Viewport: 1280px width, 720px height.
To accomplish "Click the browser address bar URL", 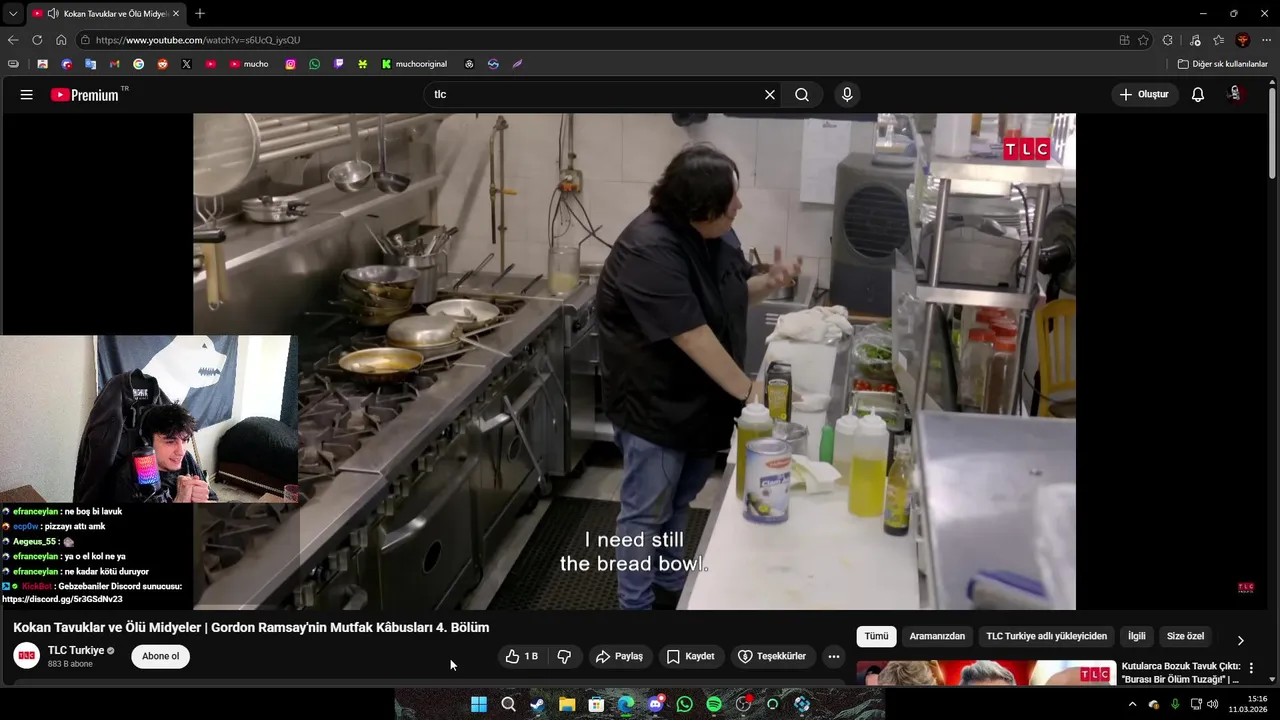I will coord(198,40).
